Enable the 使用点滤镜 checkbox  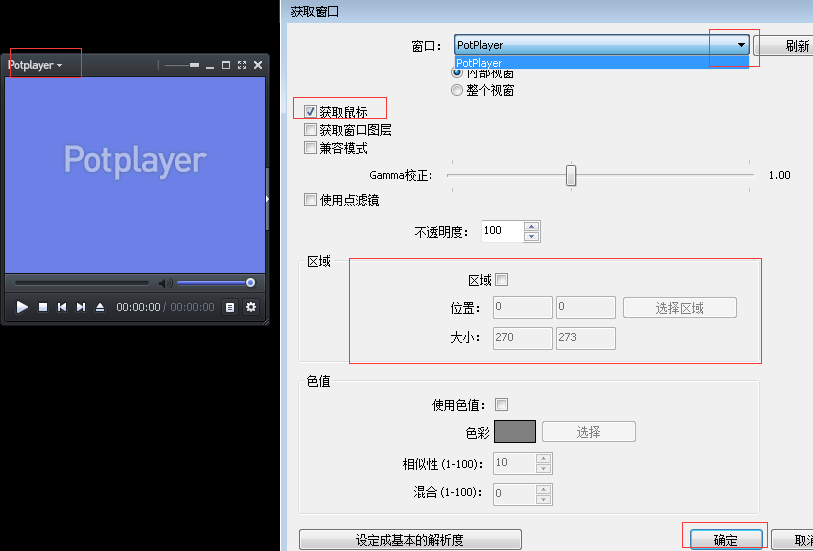[x=310, y=200]
